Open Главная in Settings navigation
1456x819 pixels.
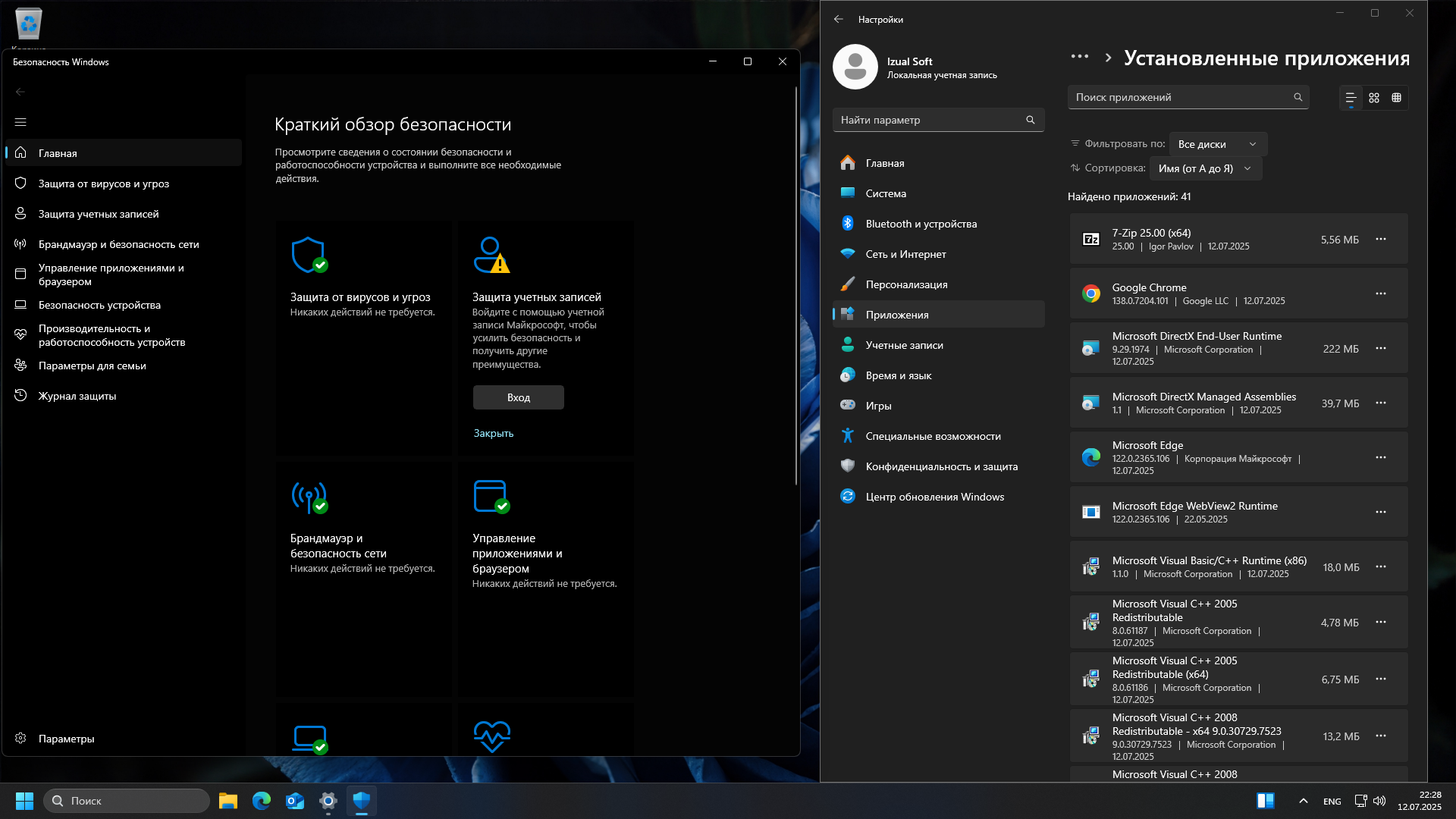pyautogui.click(x=938, y=163)
